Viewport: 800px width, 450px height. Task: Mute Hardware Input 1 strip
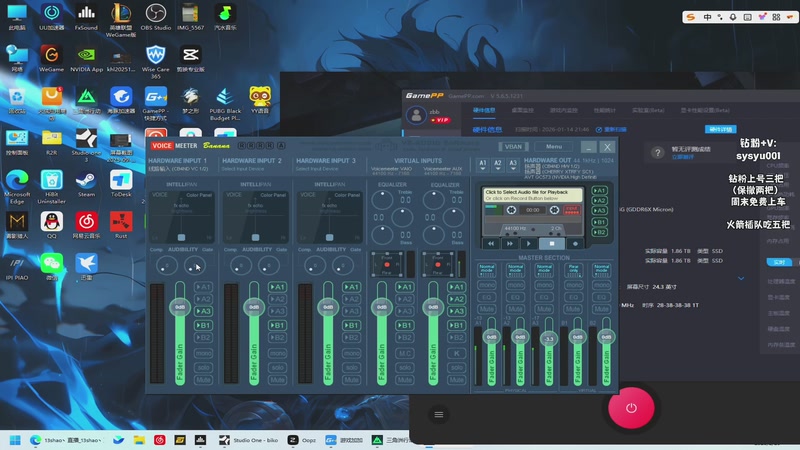203,380
